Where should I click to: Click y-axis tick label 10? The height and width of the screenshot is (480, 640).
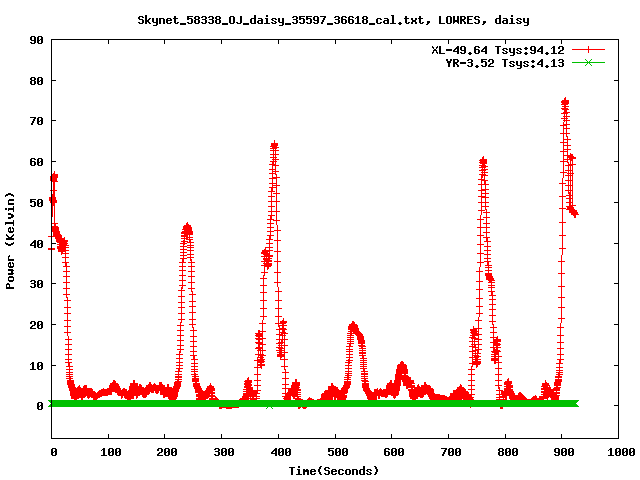click(37, 366)
